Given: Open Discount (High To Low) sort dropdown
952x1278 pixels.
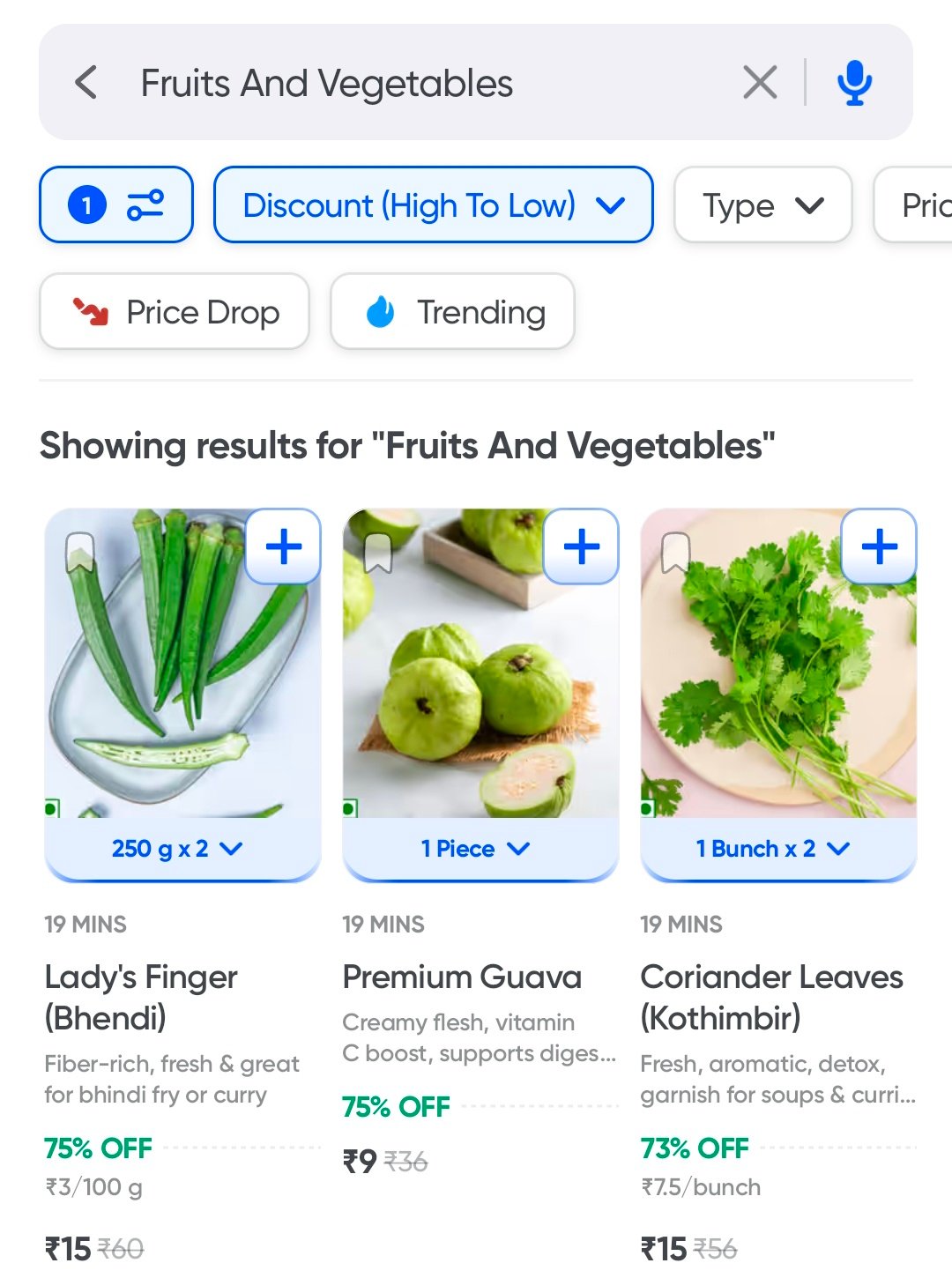Looking at the screenshot, I should [433, 205].
